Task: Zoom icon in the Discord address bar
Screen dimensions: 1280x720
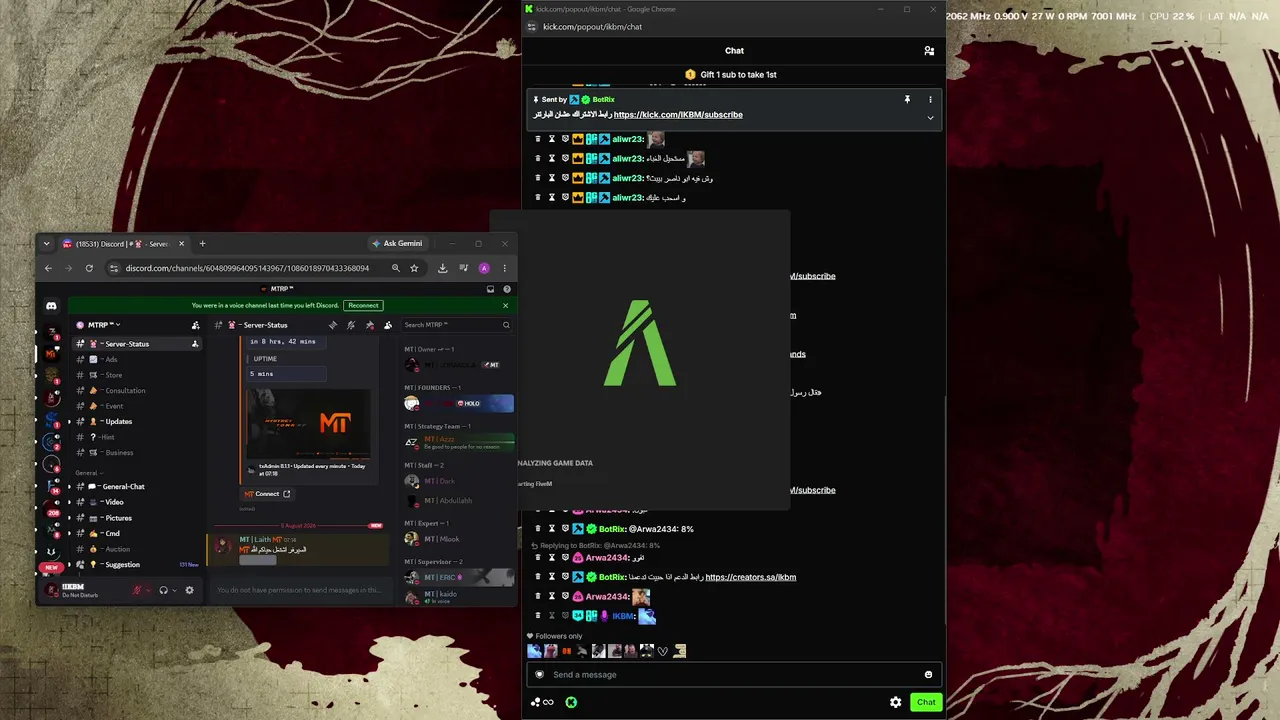Action: click(x=396, y=268)
